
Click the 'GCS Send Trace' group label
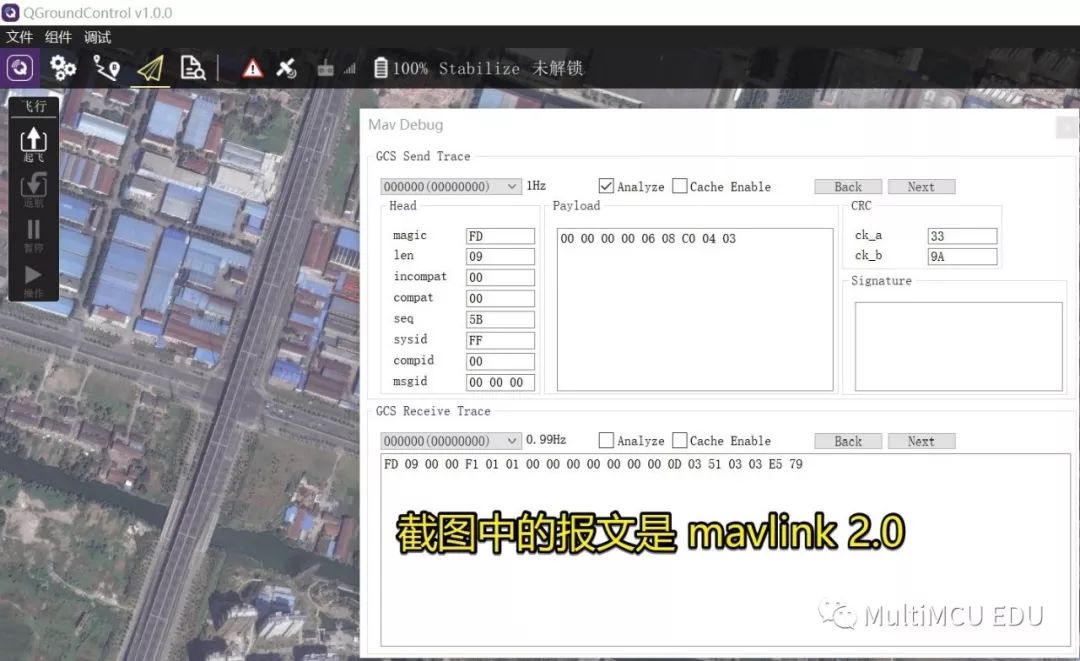coord(423,156)
